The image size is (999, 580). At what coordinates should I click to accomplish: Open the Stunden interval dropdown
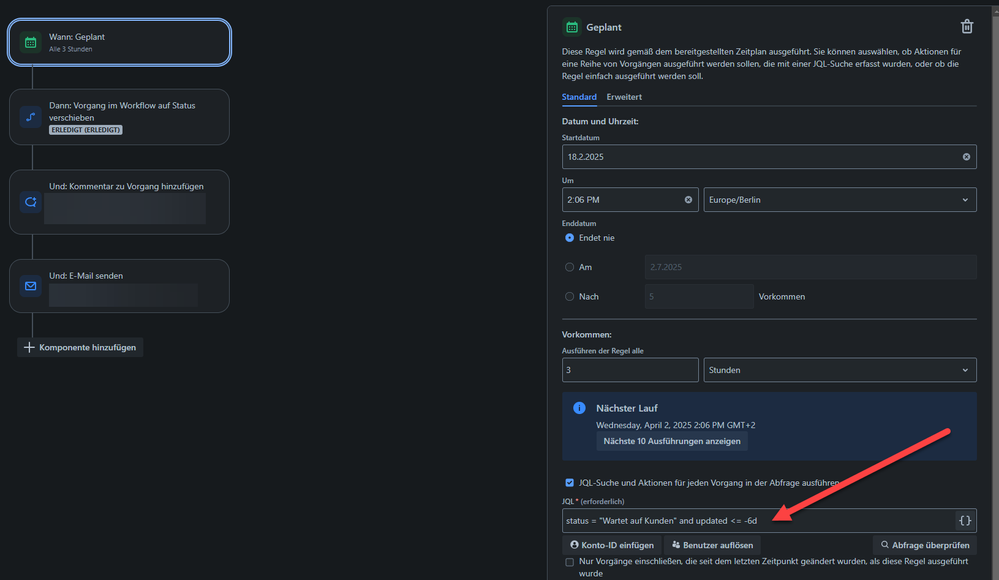pos(840,370)
